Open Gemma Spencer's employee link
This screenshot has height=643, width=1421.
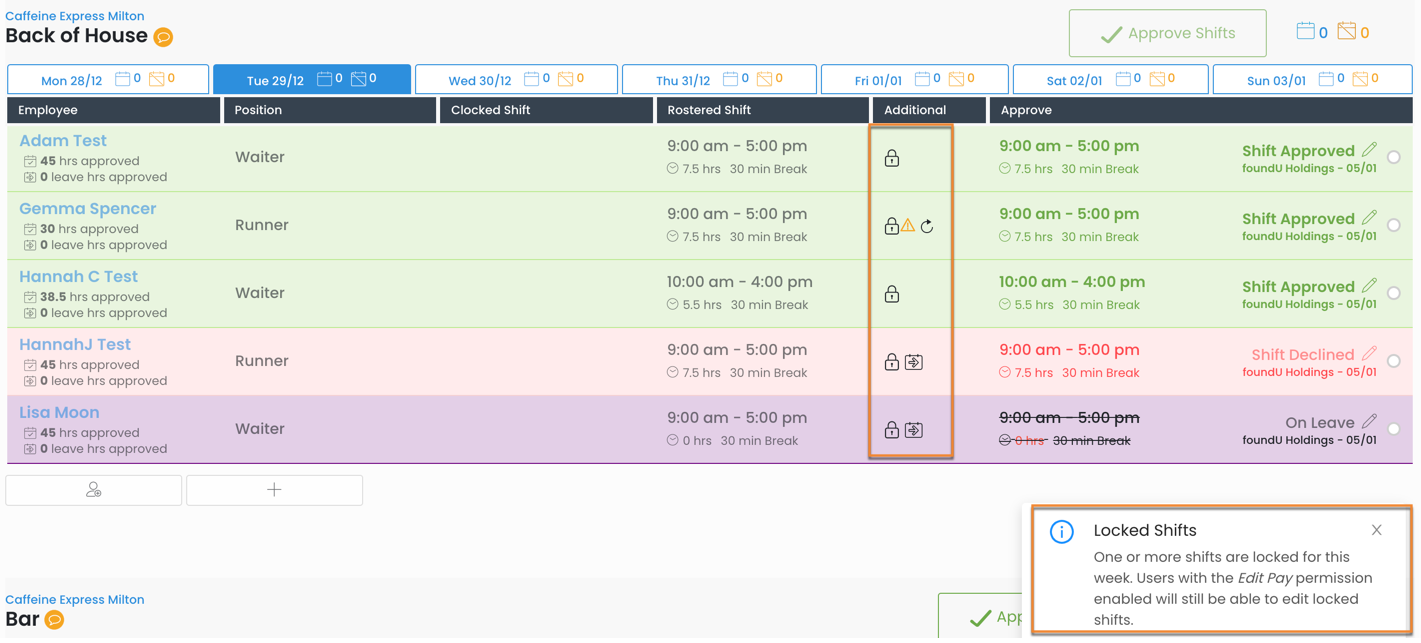[88, 208]
